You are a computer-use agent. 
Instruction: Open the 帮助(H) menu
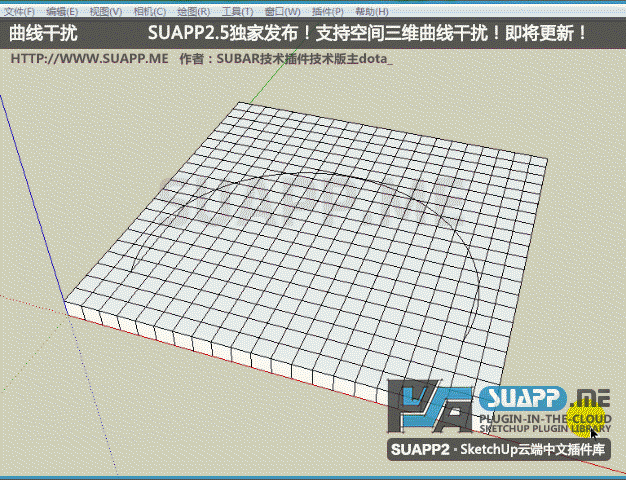pos(371,12)
